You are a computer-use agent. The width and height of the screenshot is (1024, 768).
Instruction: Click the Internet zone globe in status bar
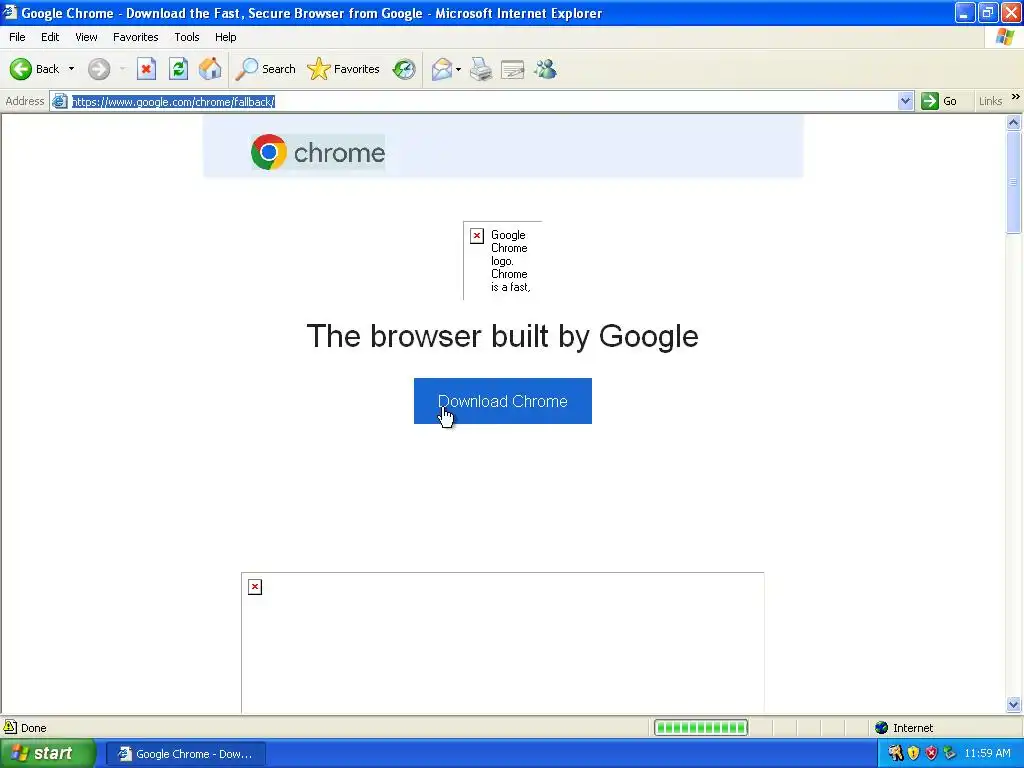click(x=882, y=728)
